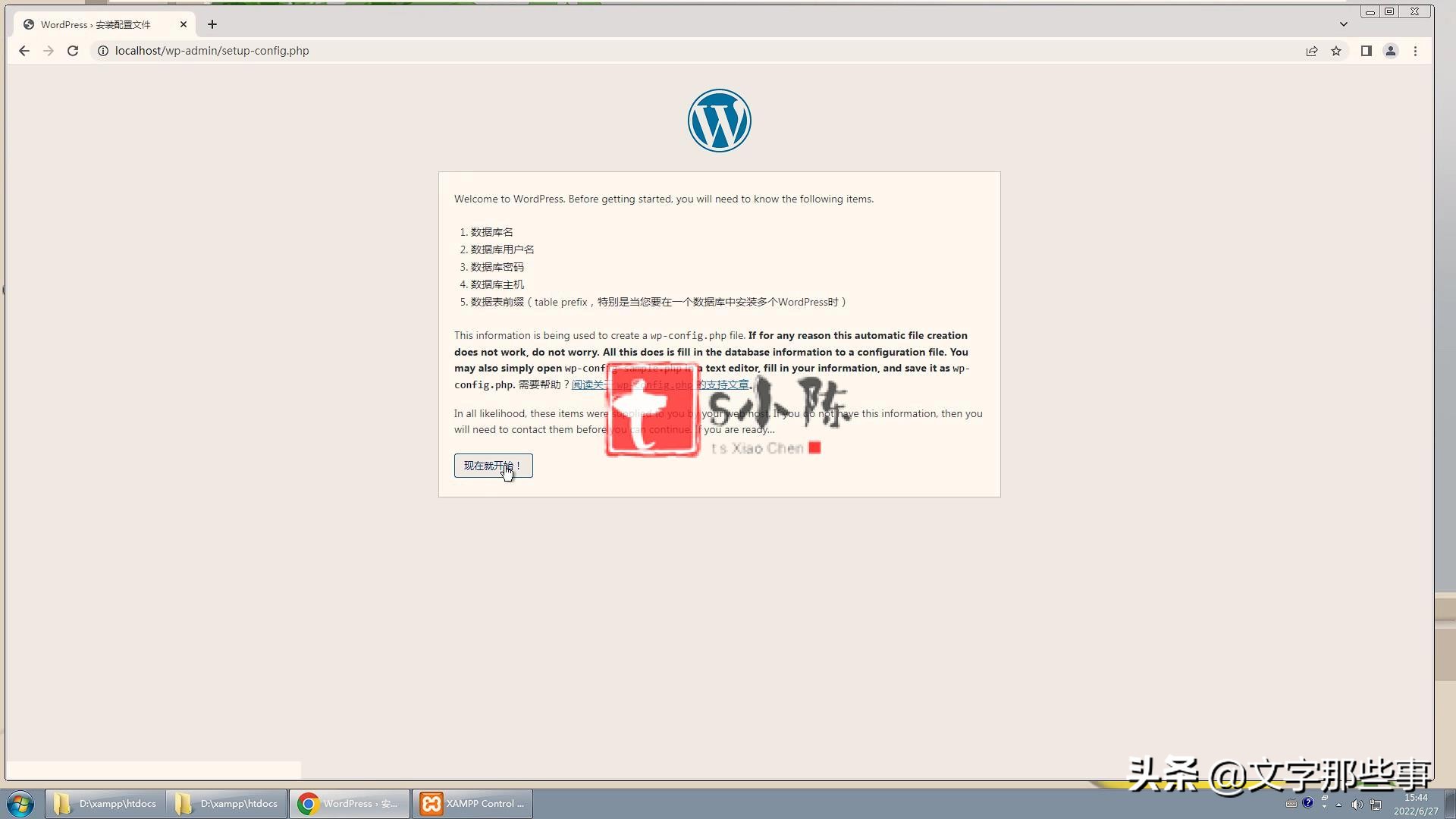Click the browser bookmark star icon
Viewport: 1456px width, 819px height.
pos(1339,51)
